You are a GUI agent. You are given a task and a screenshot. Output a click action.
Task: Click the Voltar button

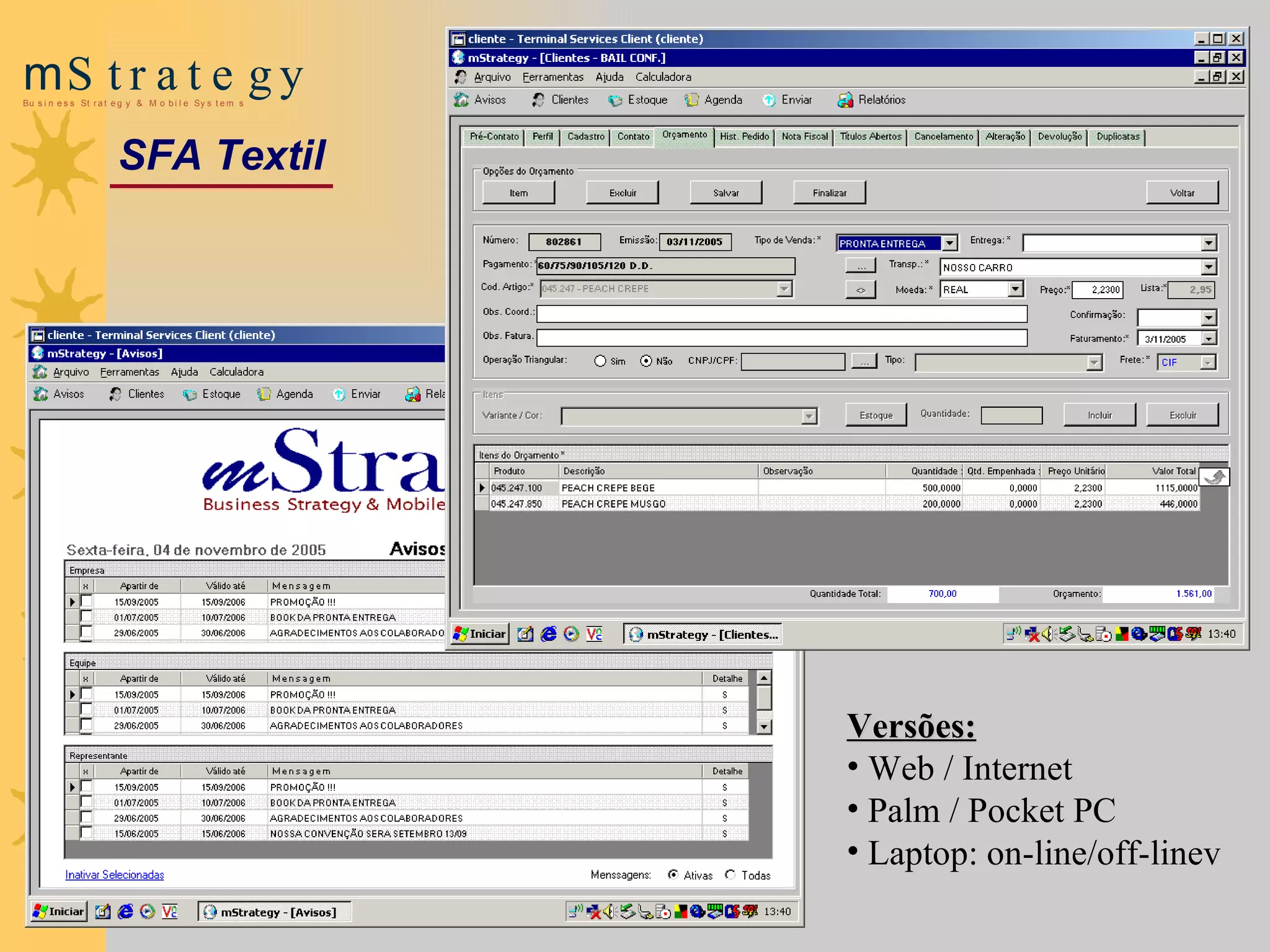point(1182,193)
